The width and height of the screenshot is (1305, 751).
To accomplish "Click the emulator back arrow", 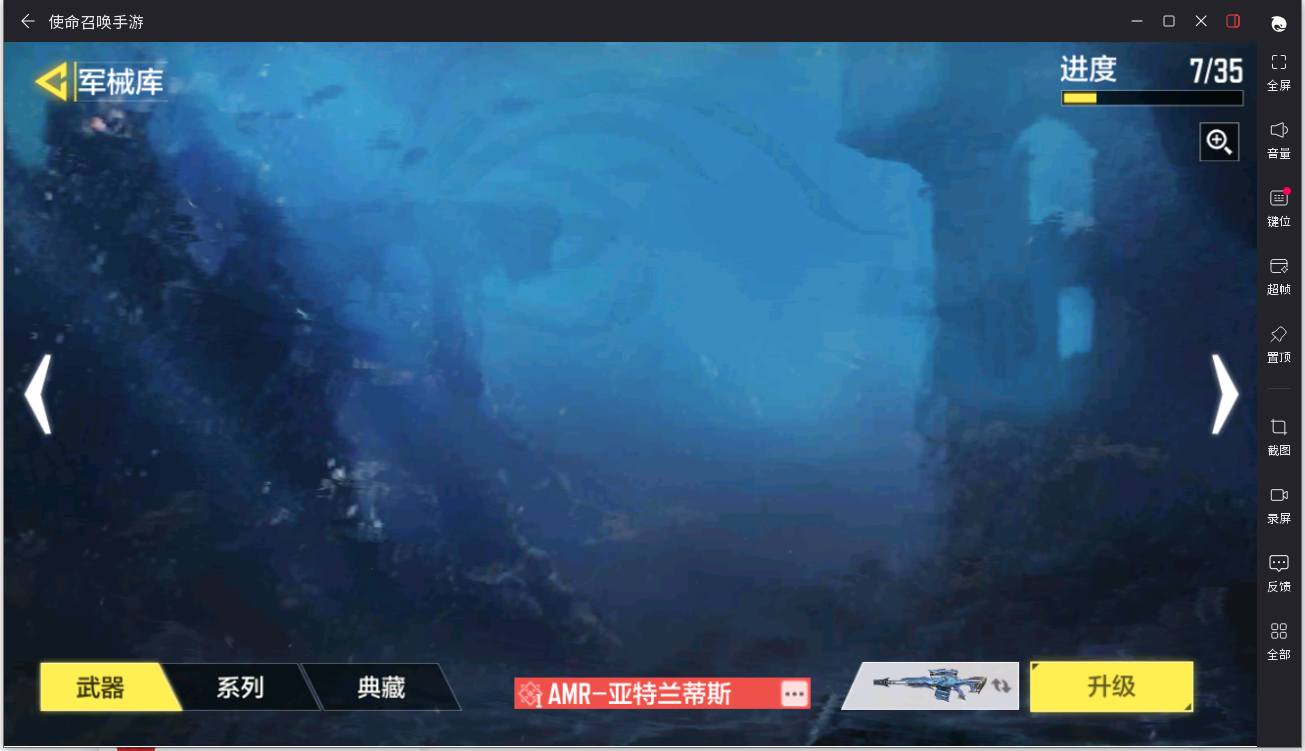I will (27, 21).
